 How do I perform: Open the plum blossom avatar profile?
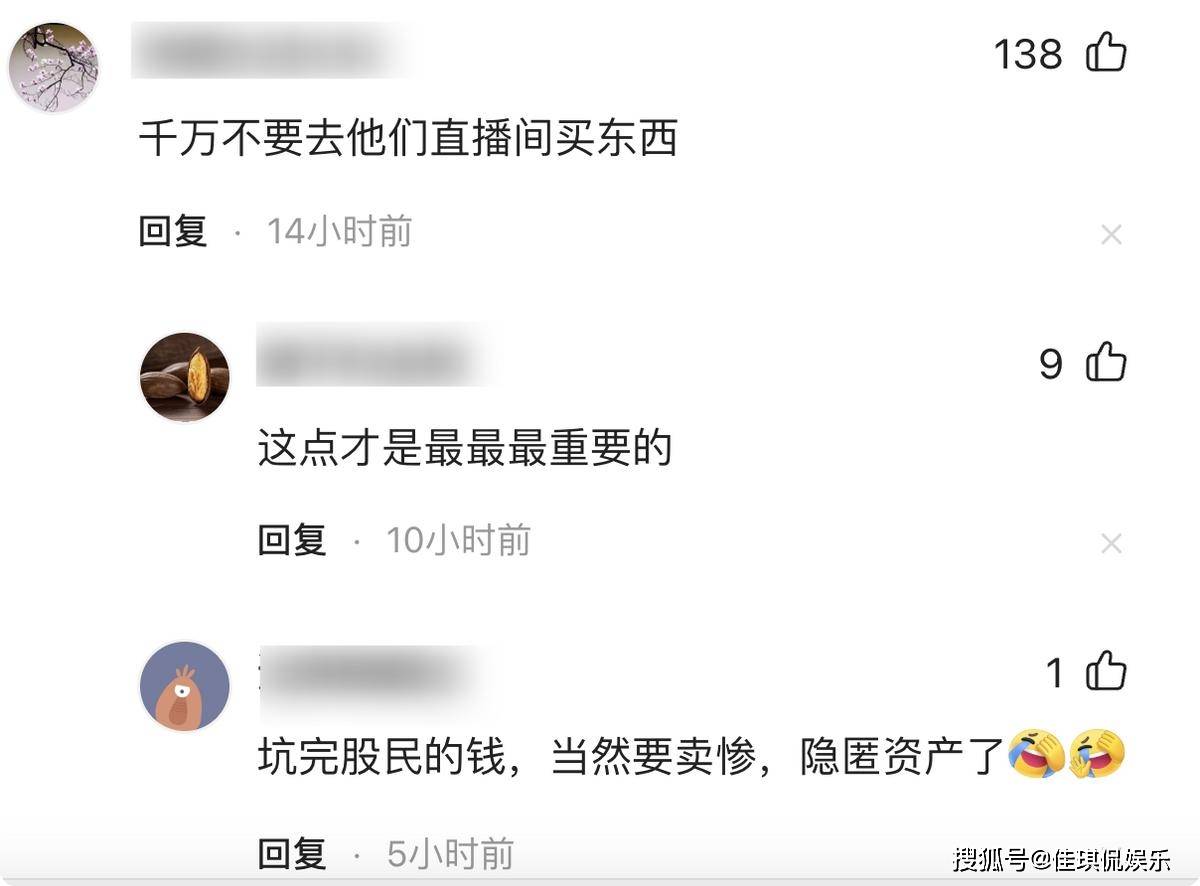[54, 67]
